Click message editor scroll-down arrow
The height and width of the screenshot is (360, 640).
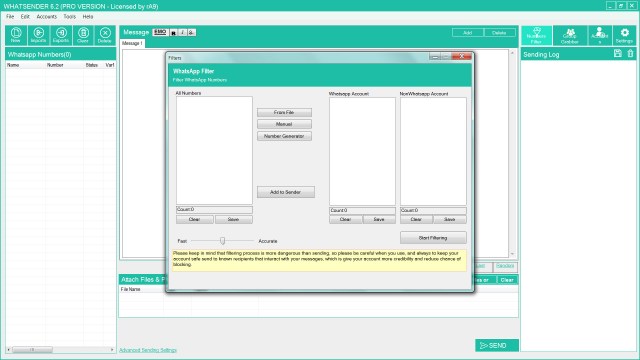pyautogui.click(x=513, y=254)
